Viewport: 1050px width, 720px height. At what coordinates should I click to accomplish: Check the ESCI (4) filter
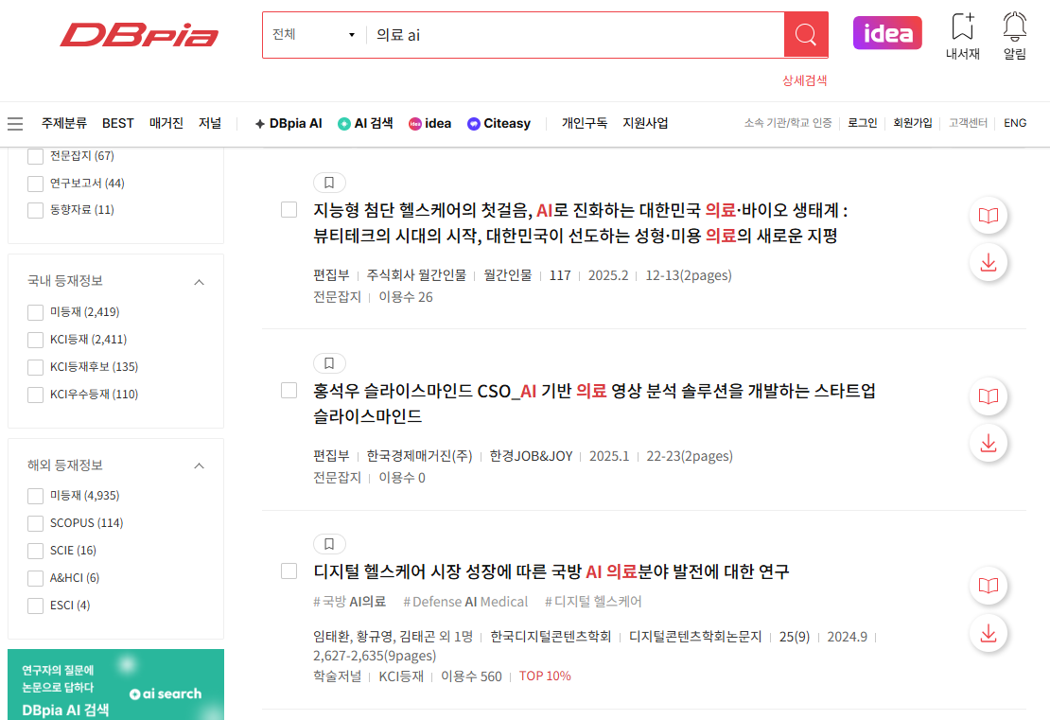[35, 605]
